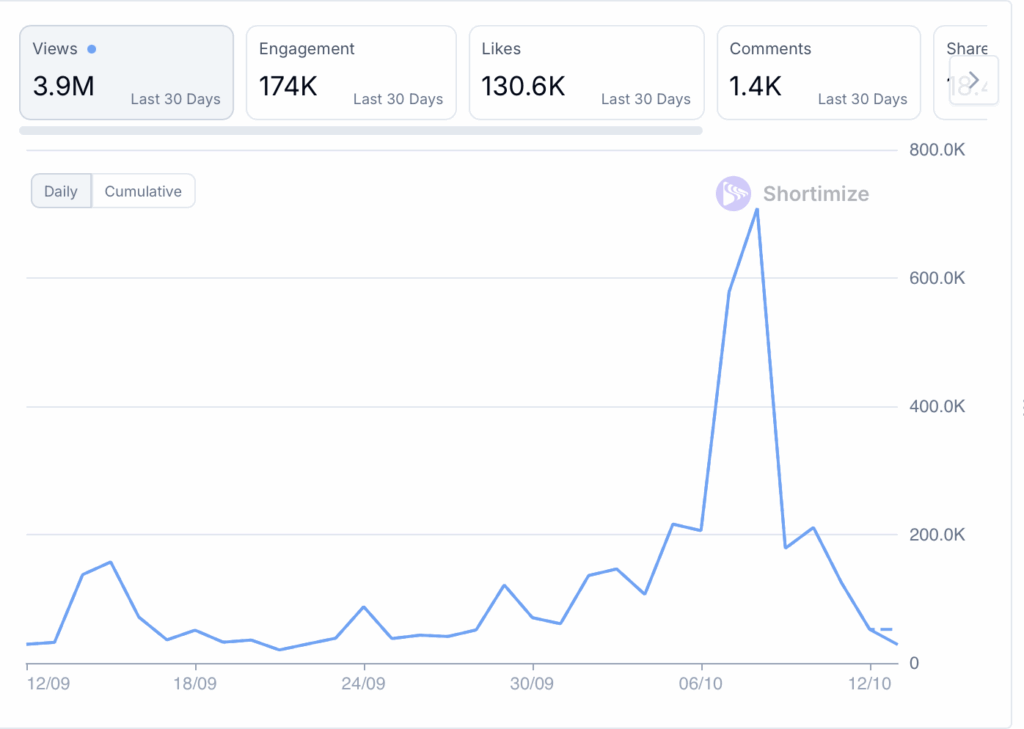Select the Engagement metric card

(x=350, y=72)
